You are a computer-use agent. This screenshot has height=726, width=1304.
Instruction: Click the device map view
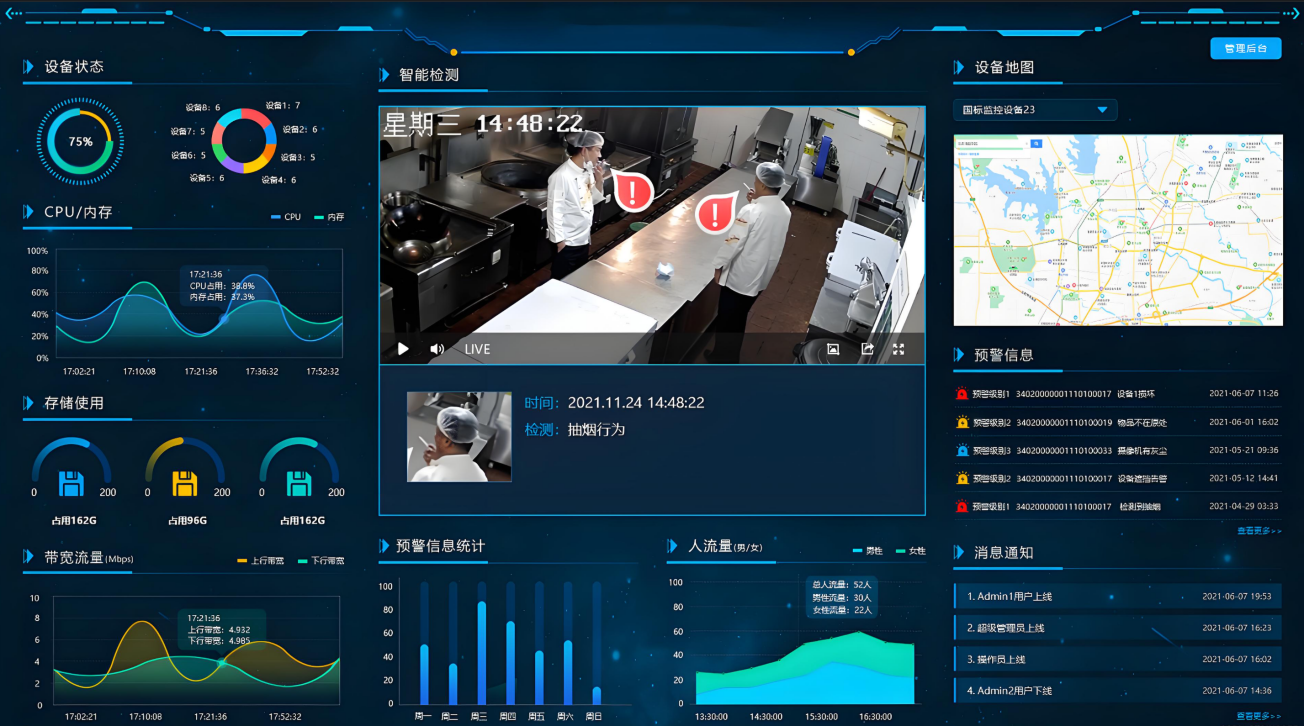1118,230
